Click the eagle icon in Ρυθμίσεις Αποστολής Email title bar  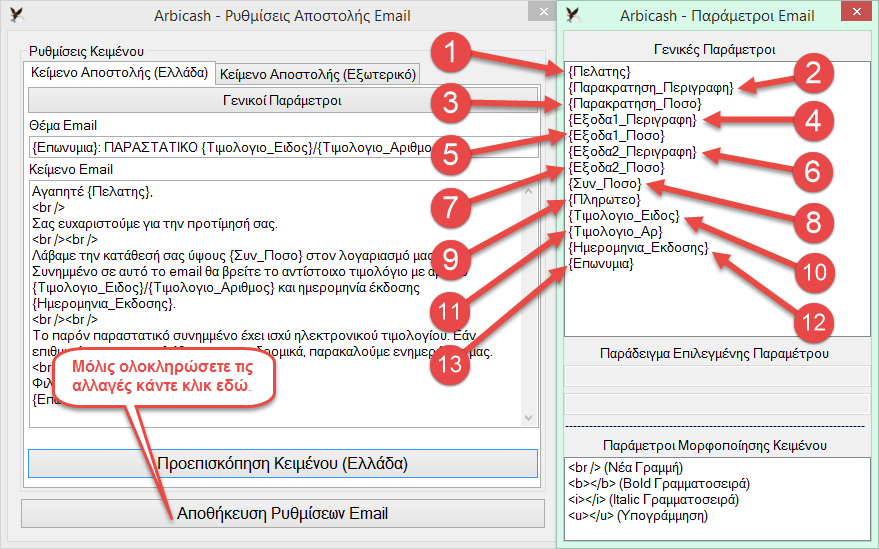(x=17, y=15)
